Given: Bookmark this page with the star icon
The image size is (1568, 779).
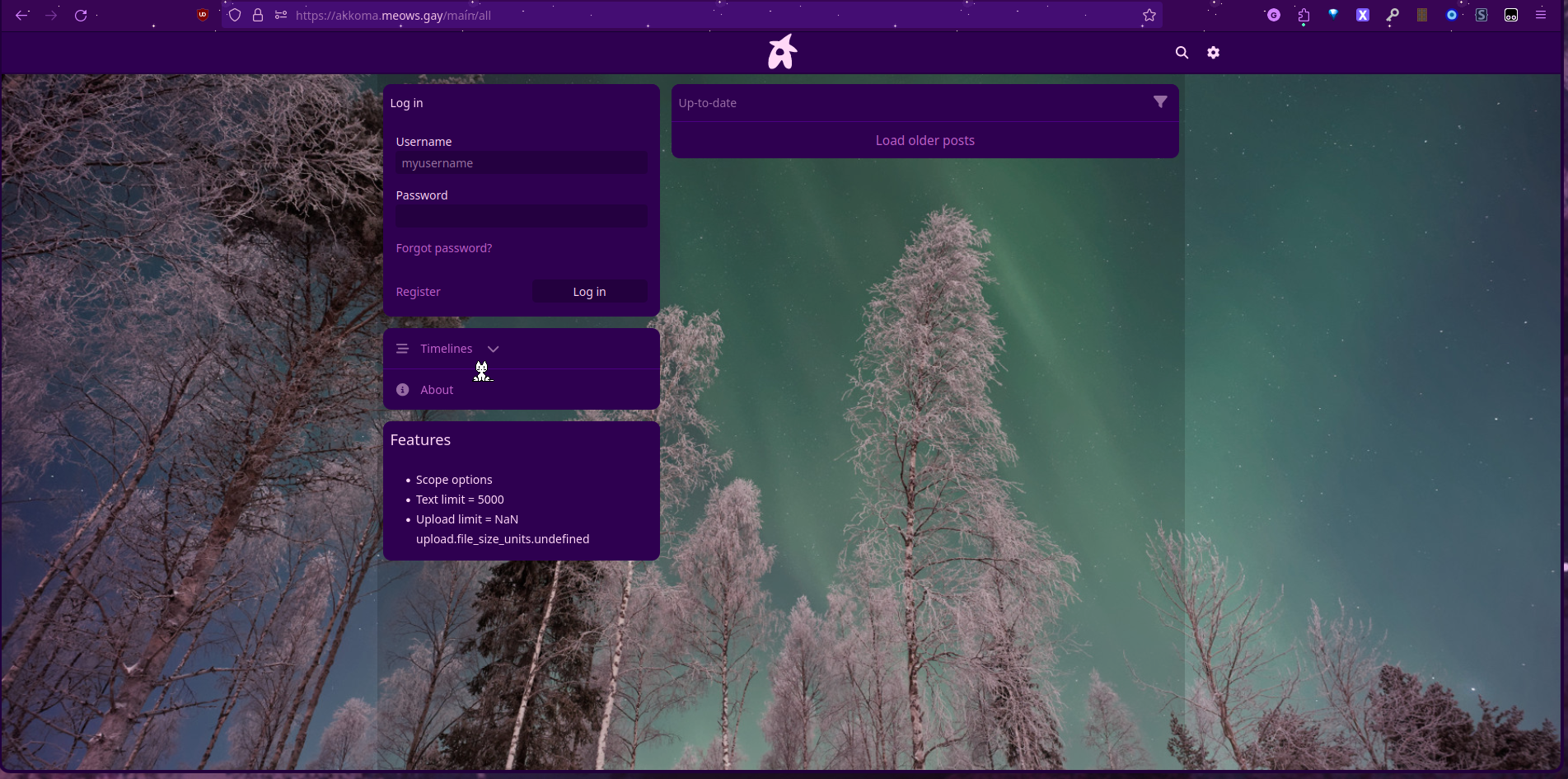Looking at the screenshot, I should click(1149, 15).
